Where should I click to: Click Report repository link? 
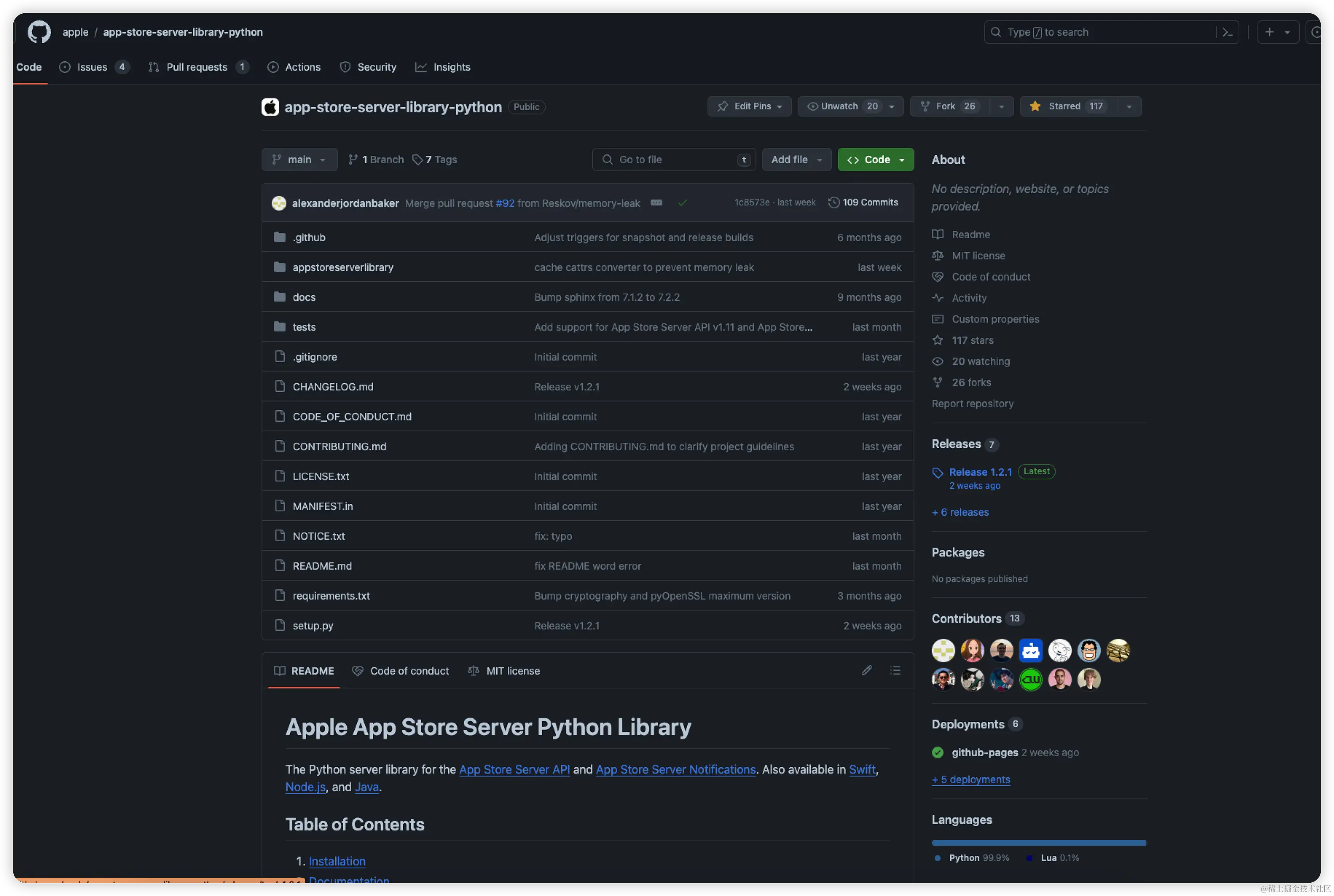[972, 403]
